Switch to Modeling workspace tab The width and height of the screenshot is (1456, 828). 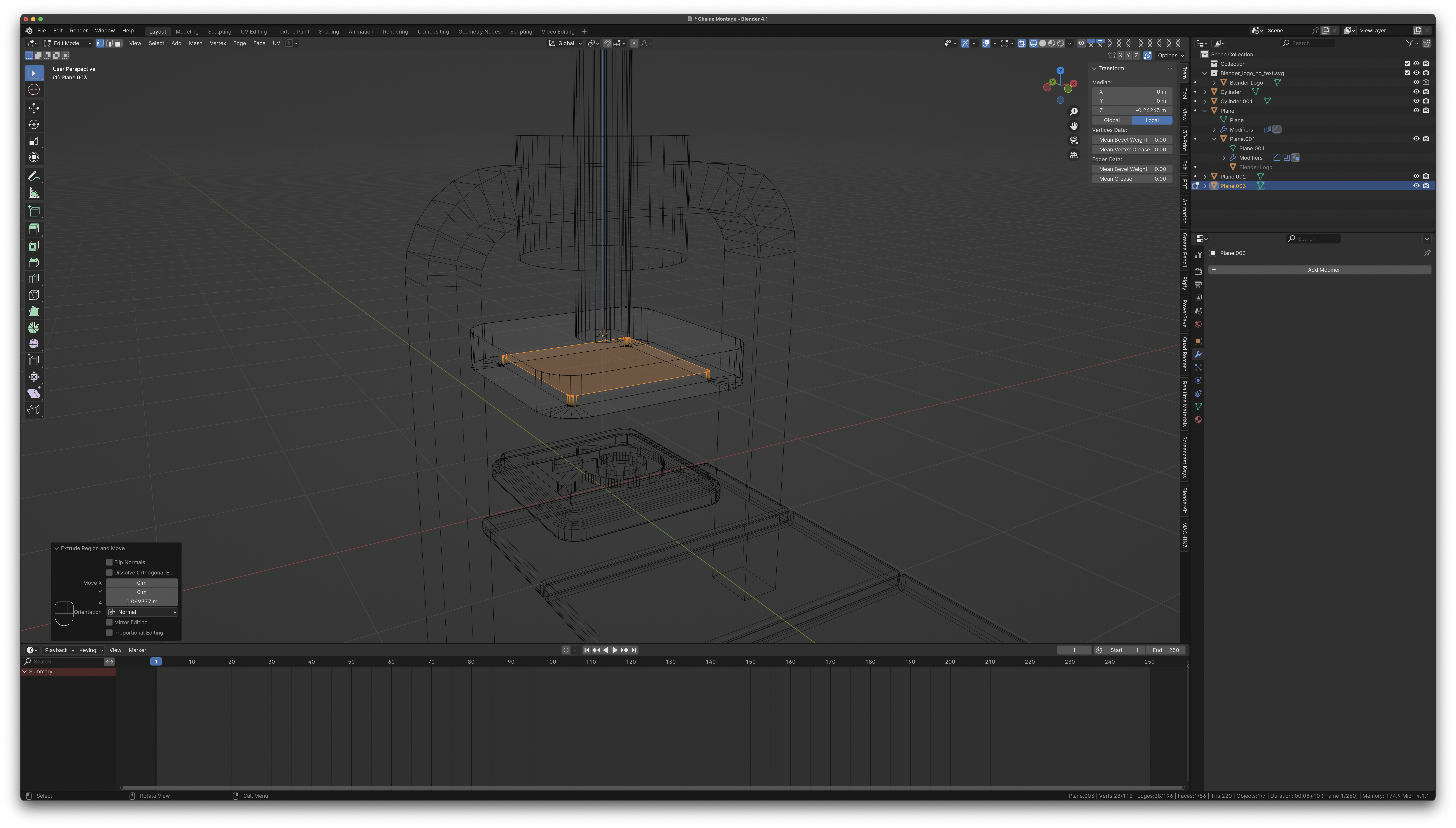coord(187,32)
